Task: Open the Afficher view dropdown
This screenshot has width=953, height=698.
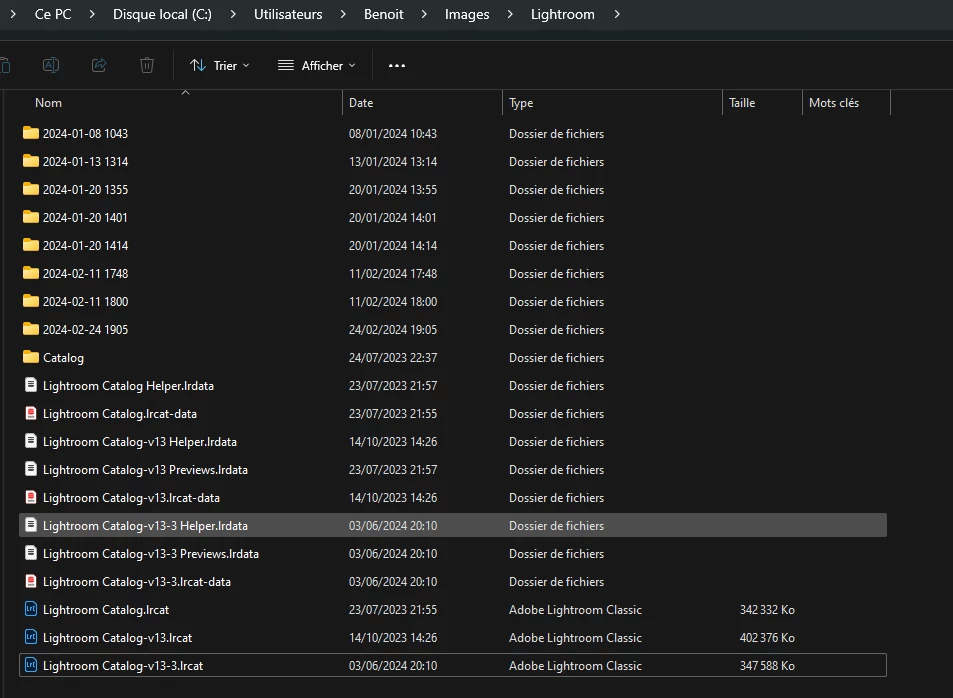Action: 317,66
